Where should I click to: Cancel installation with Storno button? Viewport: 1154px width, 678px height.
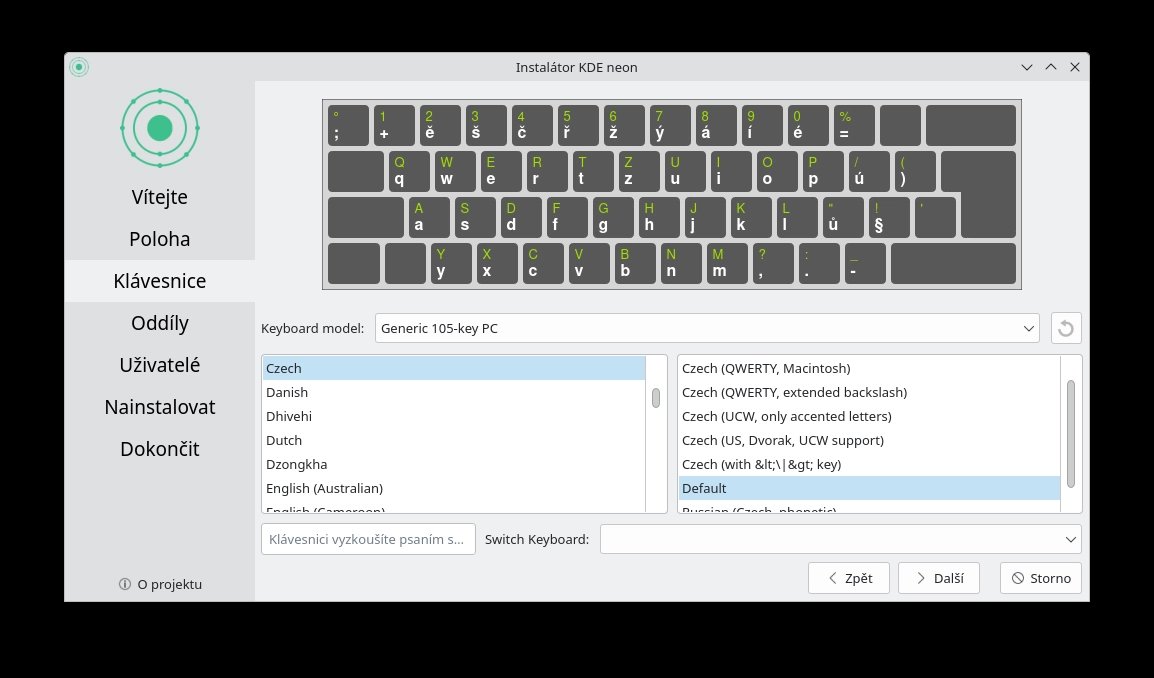click(x=1041, y=578)
